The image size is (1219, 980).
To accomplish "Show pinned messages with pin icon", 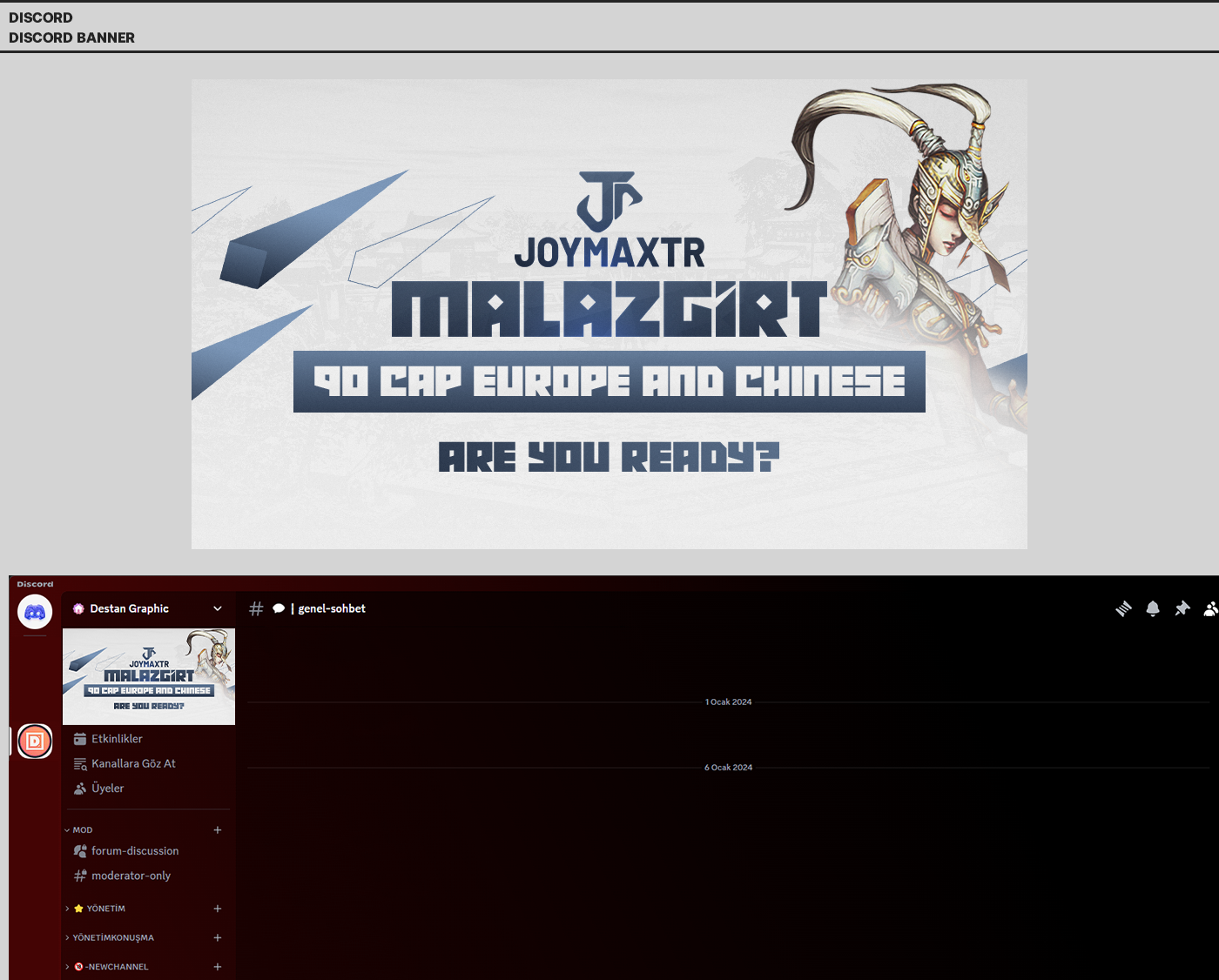I will 1182,609.
